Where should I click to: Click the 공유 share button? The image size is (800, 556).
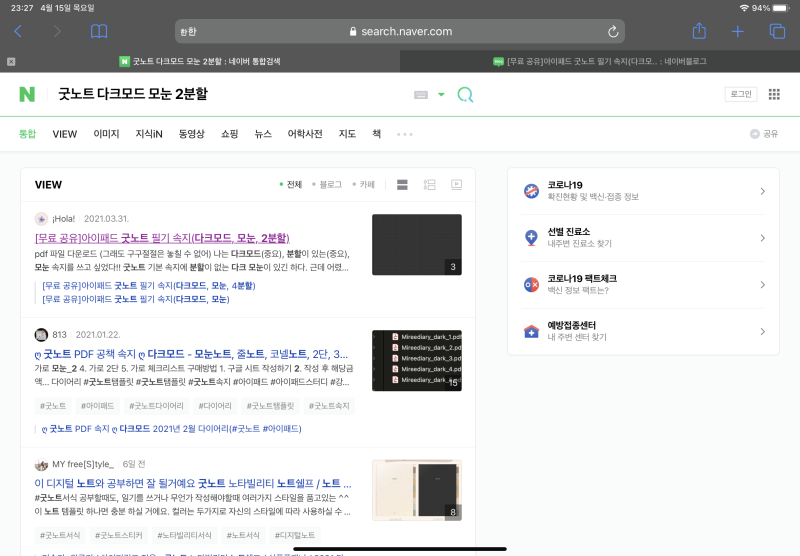pos(764,134)
